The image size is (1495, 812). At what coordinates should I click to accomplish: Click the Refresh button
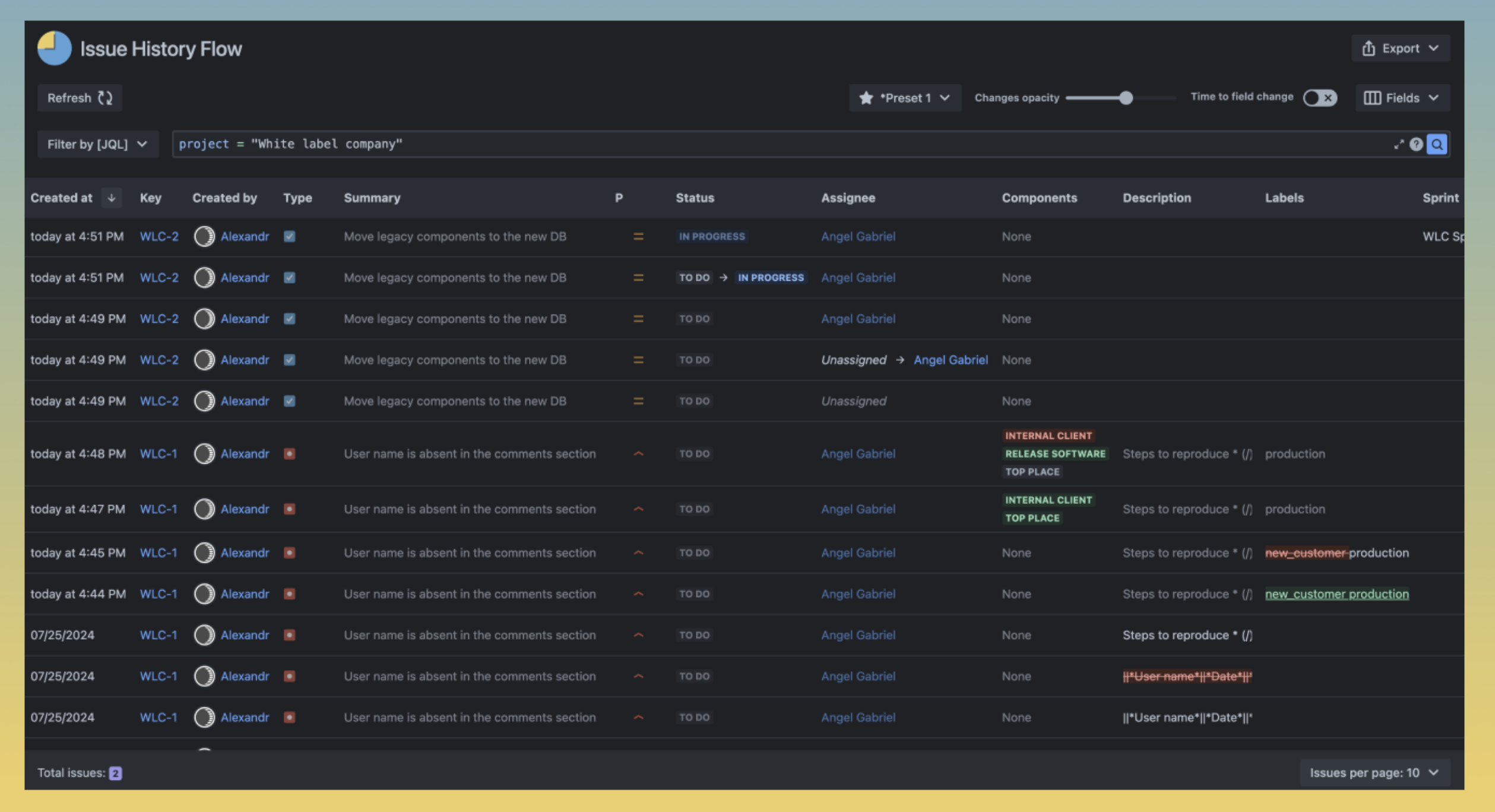(80, 98)
